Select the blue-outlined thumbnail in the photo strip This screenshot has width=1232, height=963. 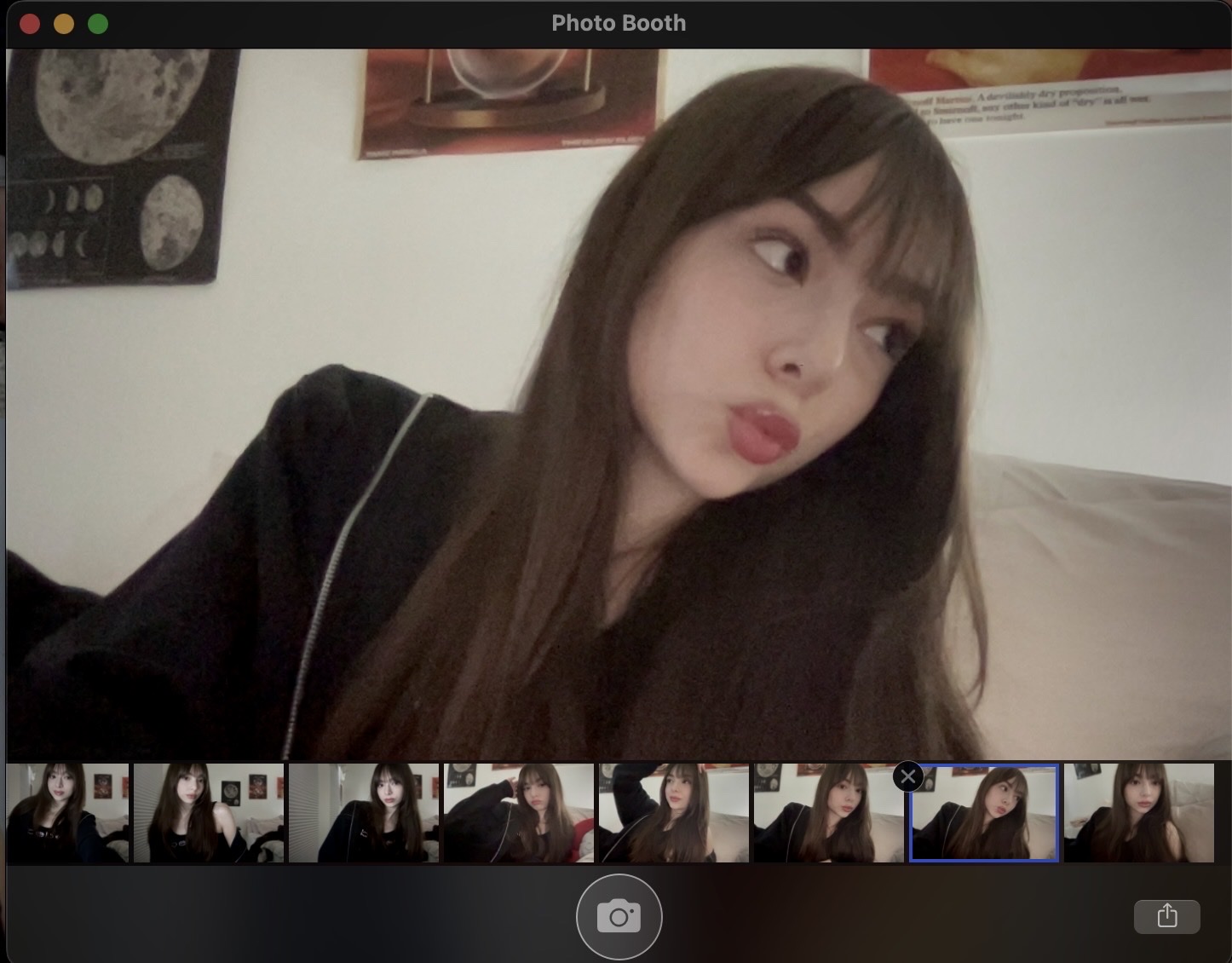coord(984,813)
